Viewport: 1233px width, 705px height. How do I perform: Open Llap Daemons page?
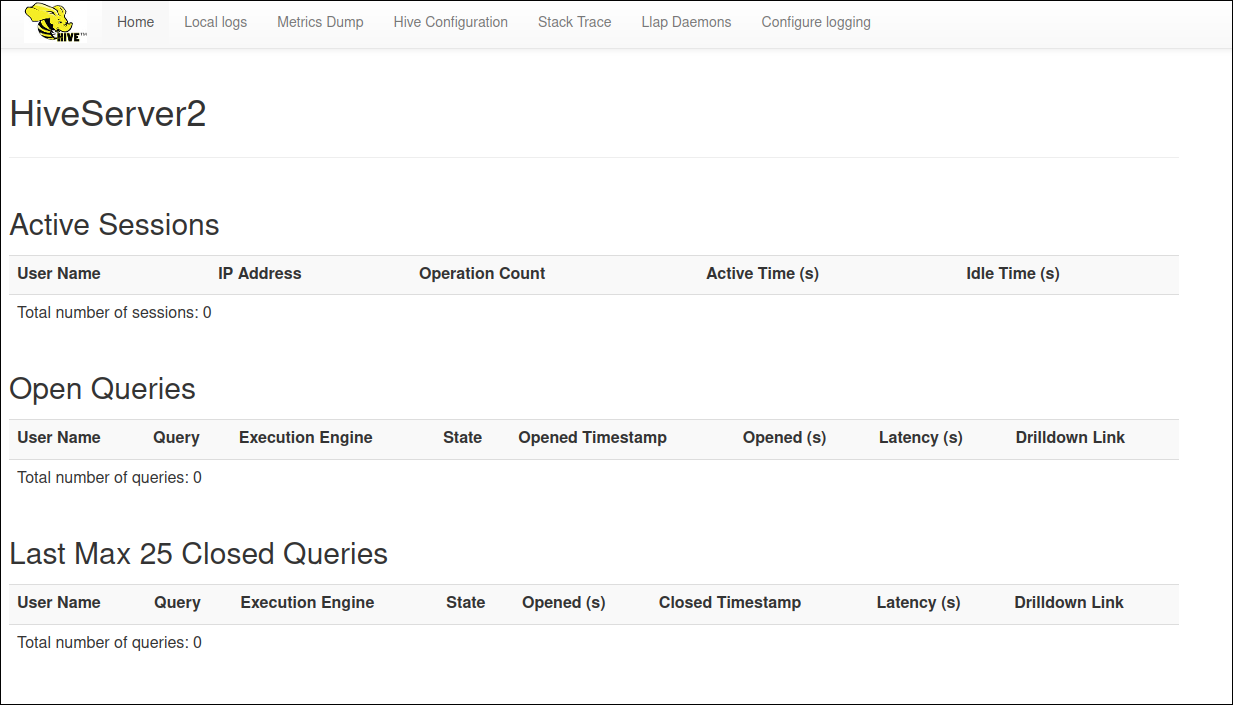686,22
